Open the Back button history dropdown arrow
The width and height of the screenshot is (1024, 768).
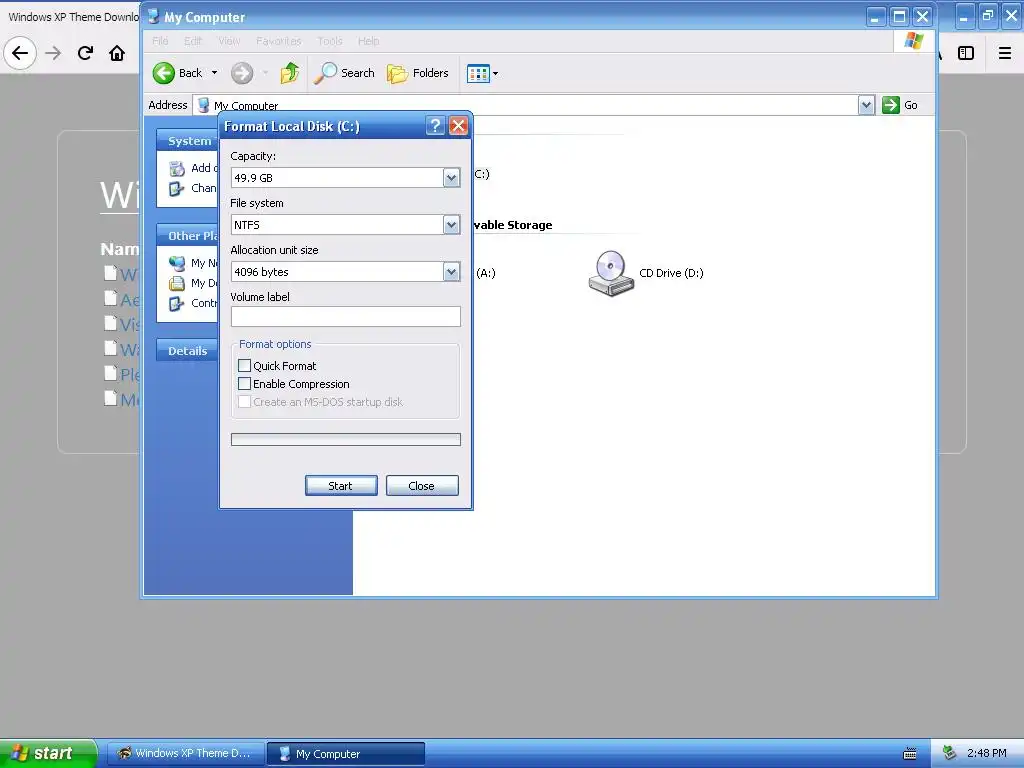tap(214, 73)
